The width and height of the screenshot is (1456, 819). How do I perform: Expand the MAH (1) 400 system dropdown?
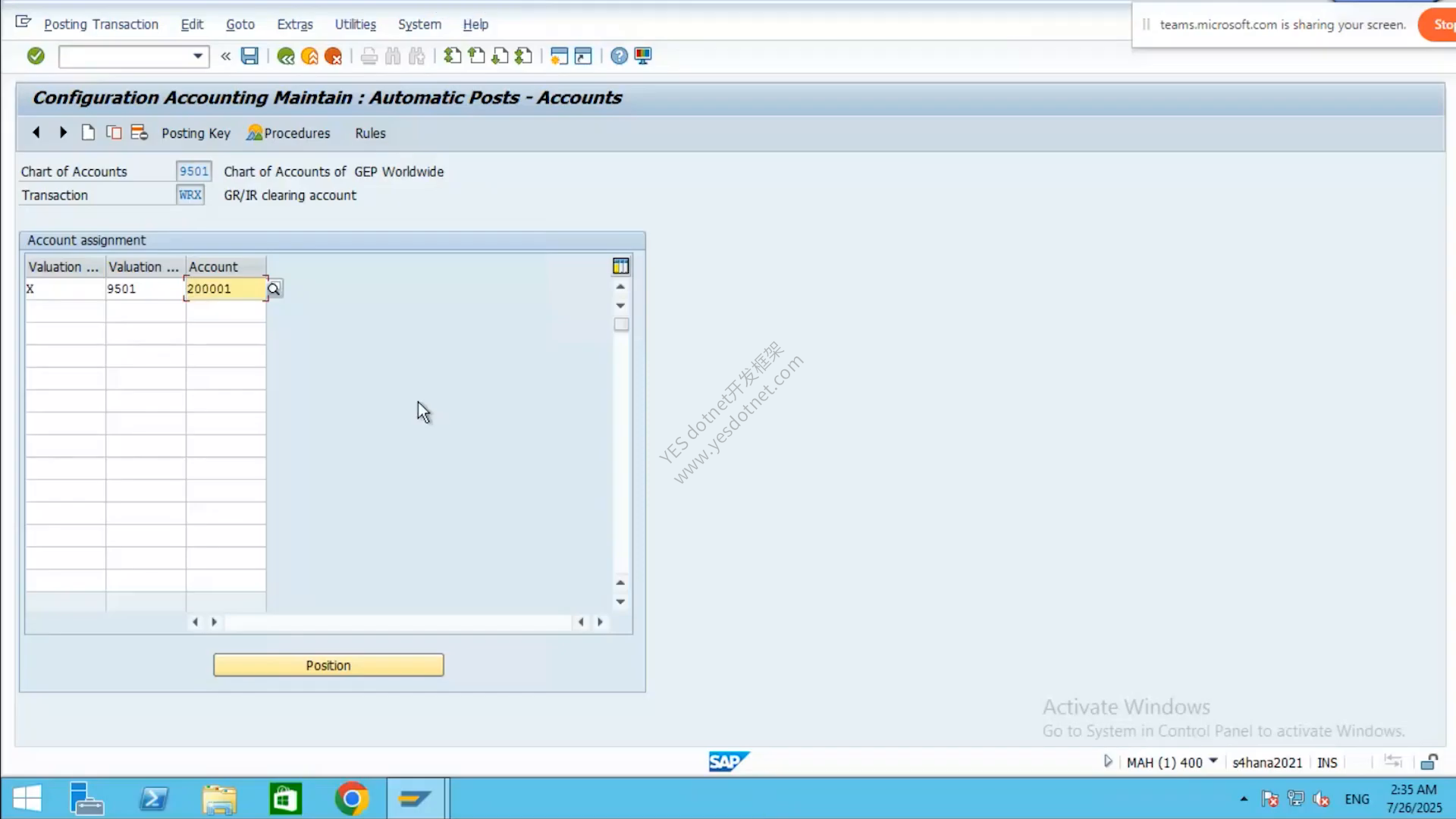[1213, 761]
